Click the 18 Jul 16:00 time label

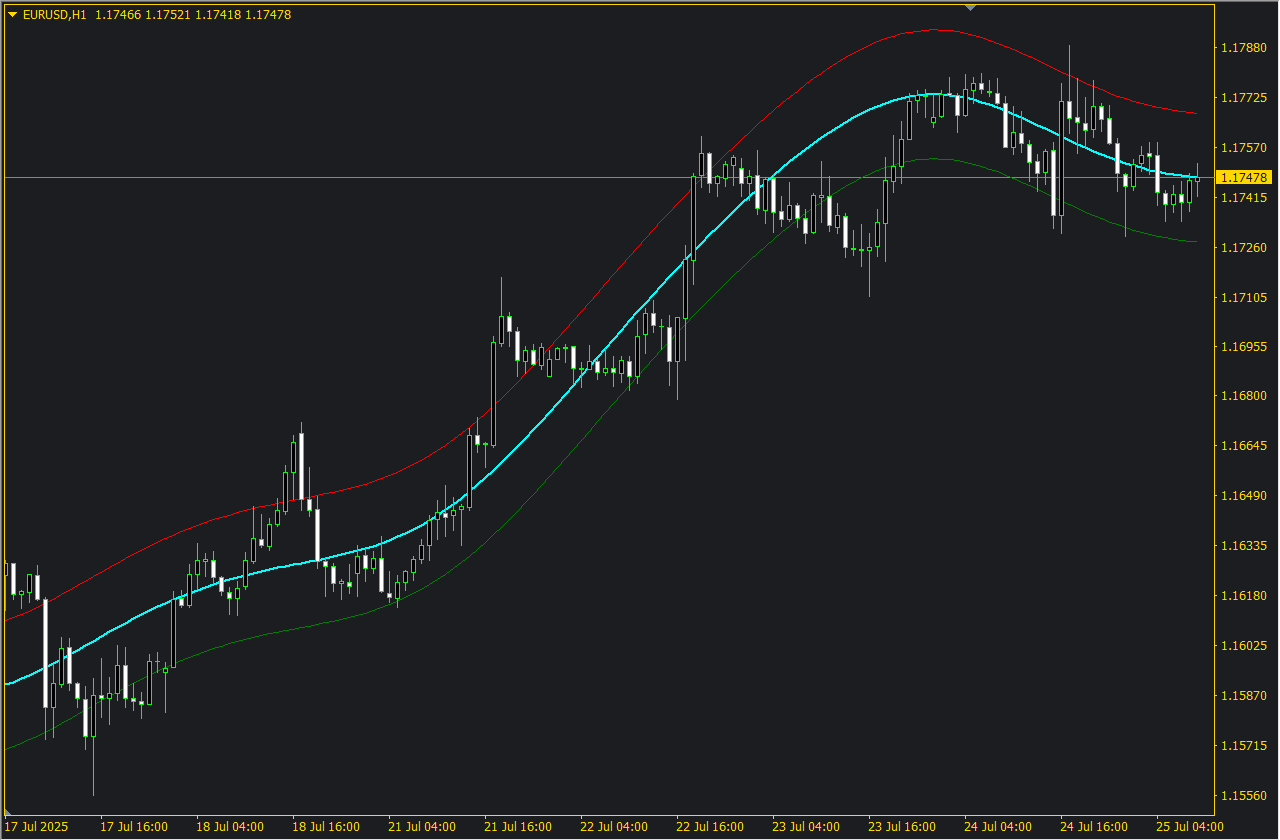coord(326,827)
